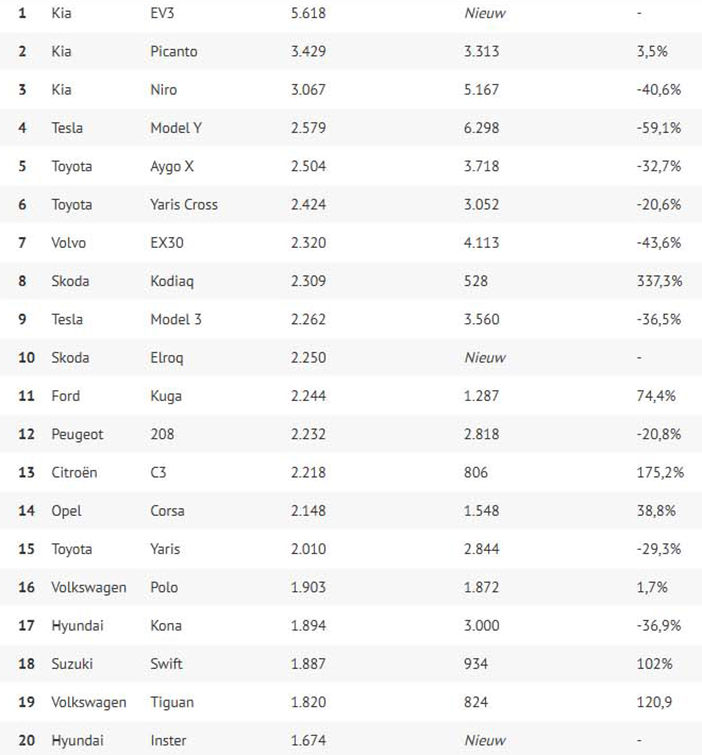702x755 pixels.
Task: Select the Opel Corsa model name
Action: click(167, 510)
